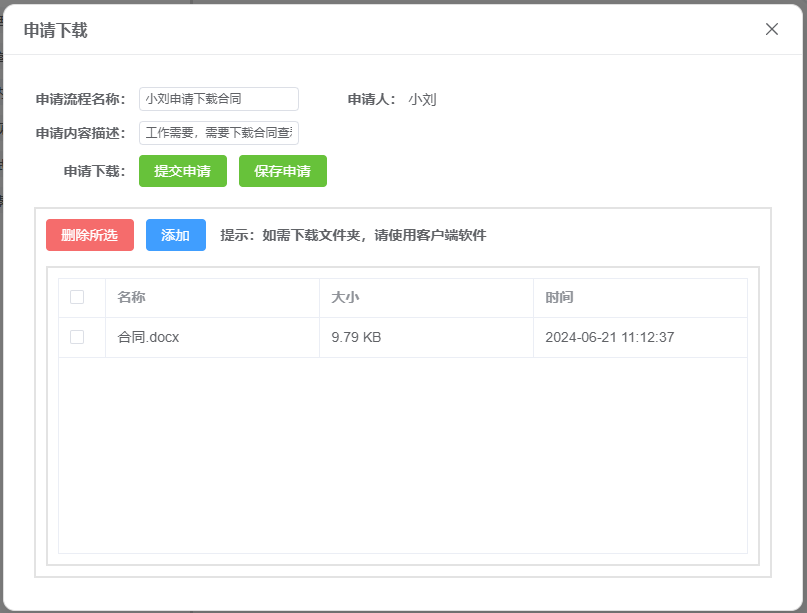
Task: Focus the 申请内容描述 text field
Action: [218, 133]
